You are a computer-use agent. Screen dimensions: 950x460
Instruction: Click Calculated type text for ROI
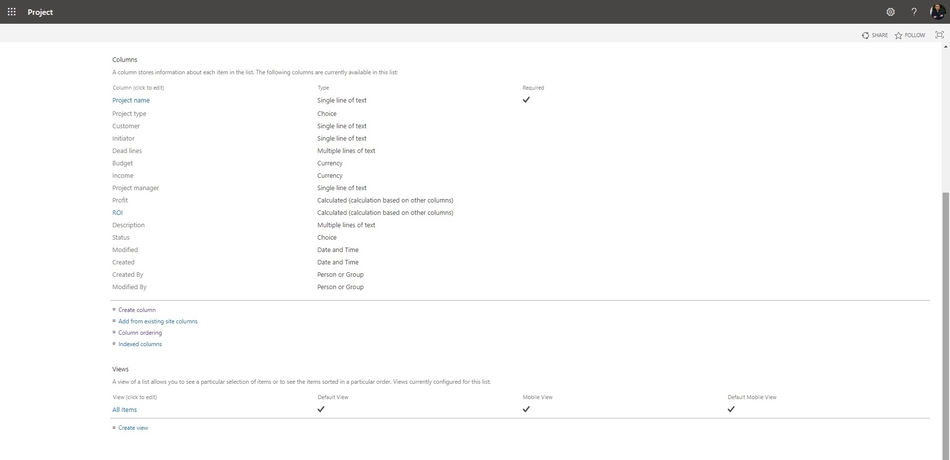pyautogui.click(x=385, y=213)
